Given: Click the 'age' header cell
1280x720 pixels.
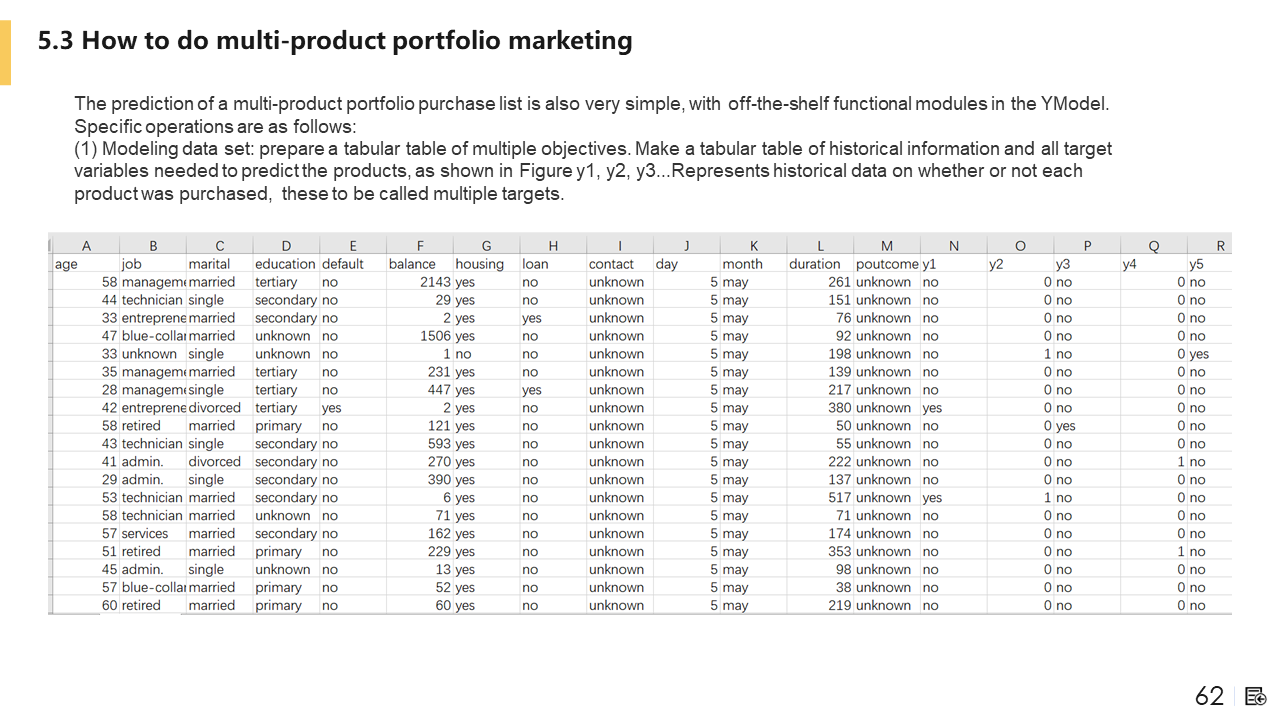Looking at the screenshot, I should [x=67, y=264].
